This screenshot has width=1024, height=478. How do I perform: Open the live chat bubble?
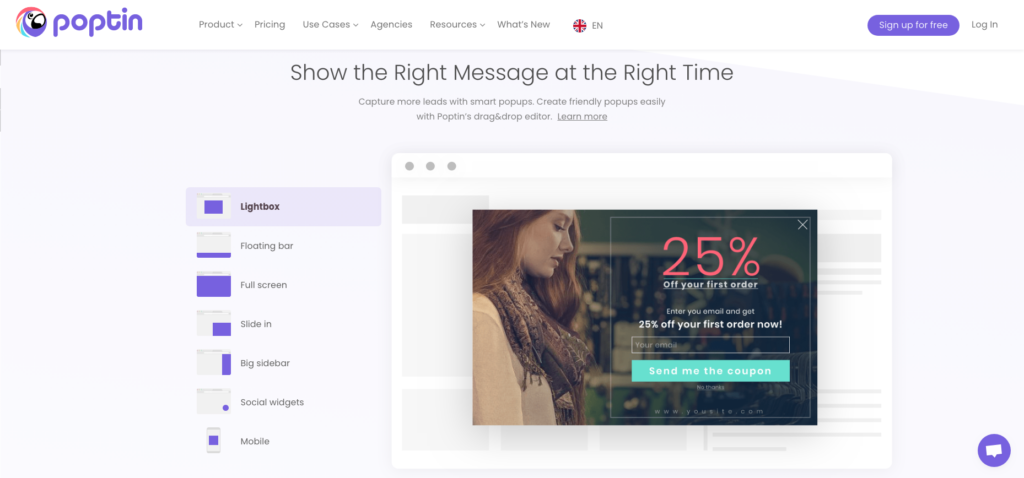pos(994,450)
